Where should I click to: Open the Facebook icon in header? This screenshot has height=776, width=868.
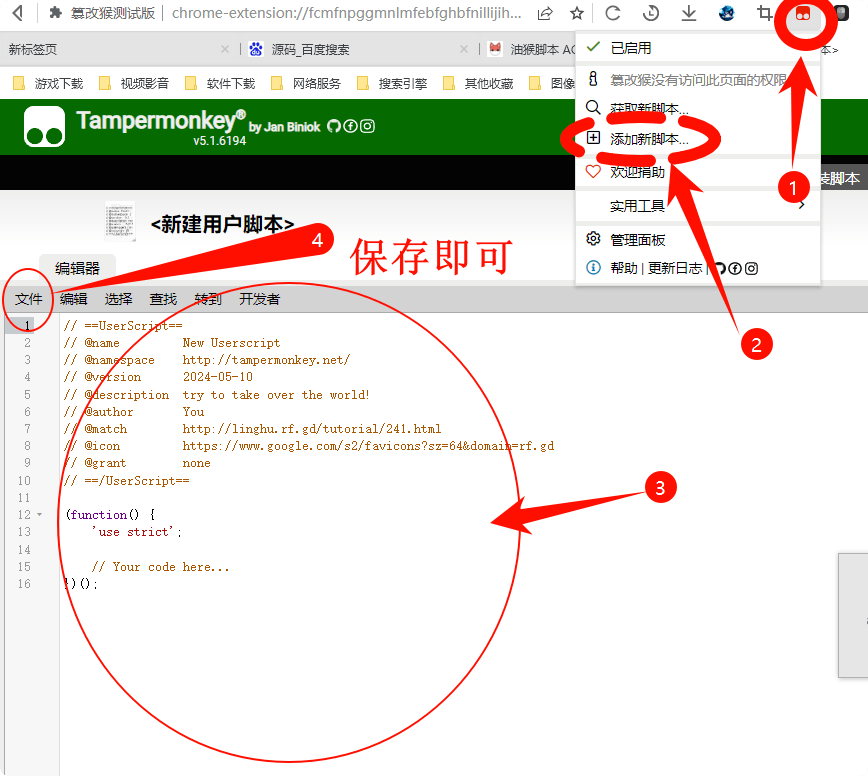[x=350, y=126]
